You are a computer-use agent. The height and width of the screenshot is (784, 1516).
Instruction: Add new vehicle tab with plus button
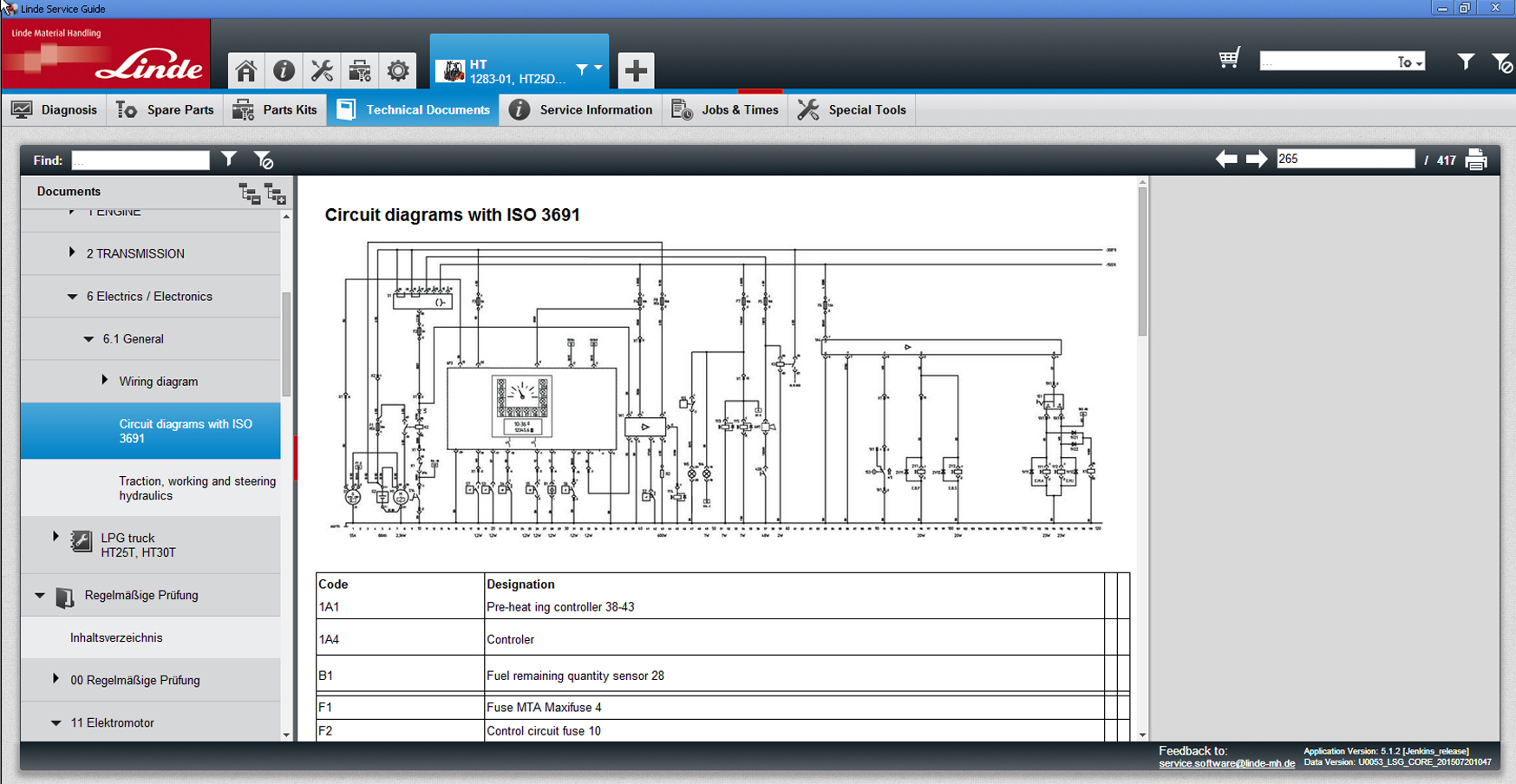coord(636,70)
